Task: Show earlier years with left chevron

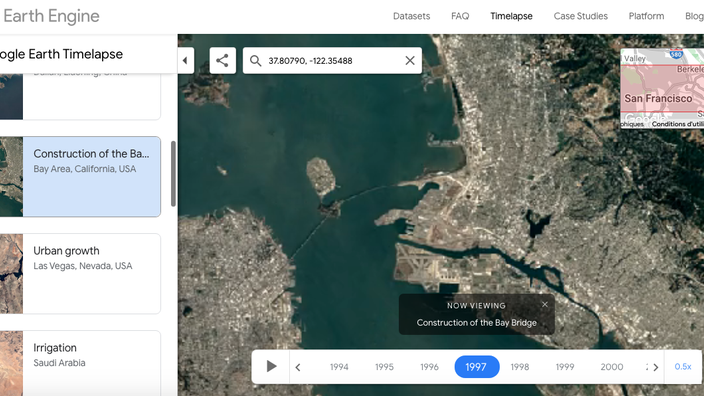Action: pos(298,367)
